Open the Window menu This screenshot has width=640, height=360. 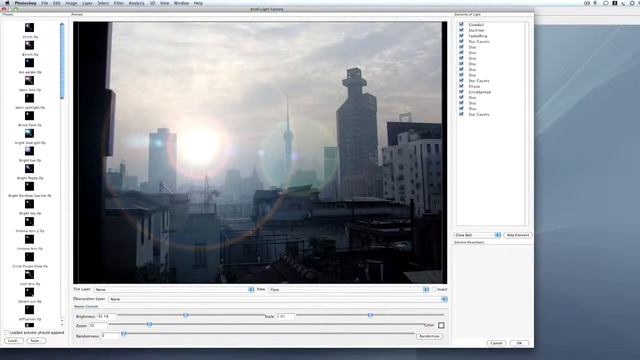[x=182, y=3]
